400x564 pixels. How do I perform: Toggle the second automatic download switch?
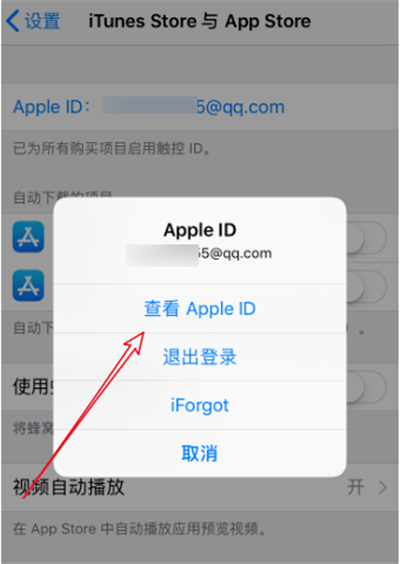[x=366, y=286]
